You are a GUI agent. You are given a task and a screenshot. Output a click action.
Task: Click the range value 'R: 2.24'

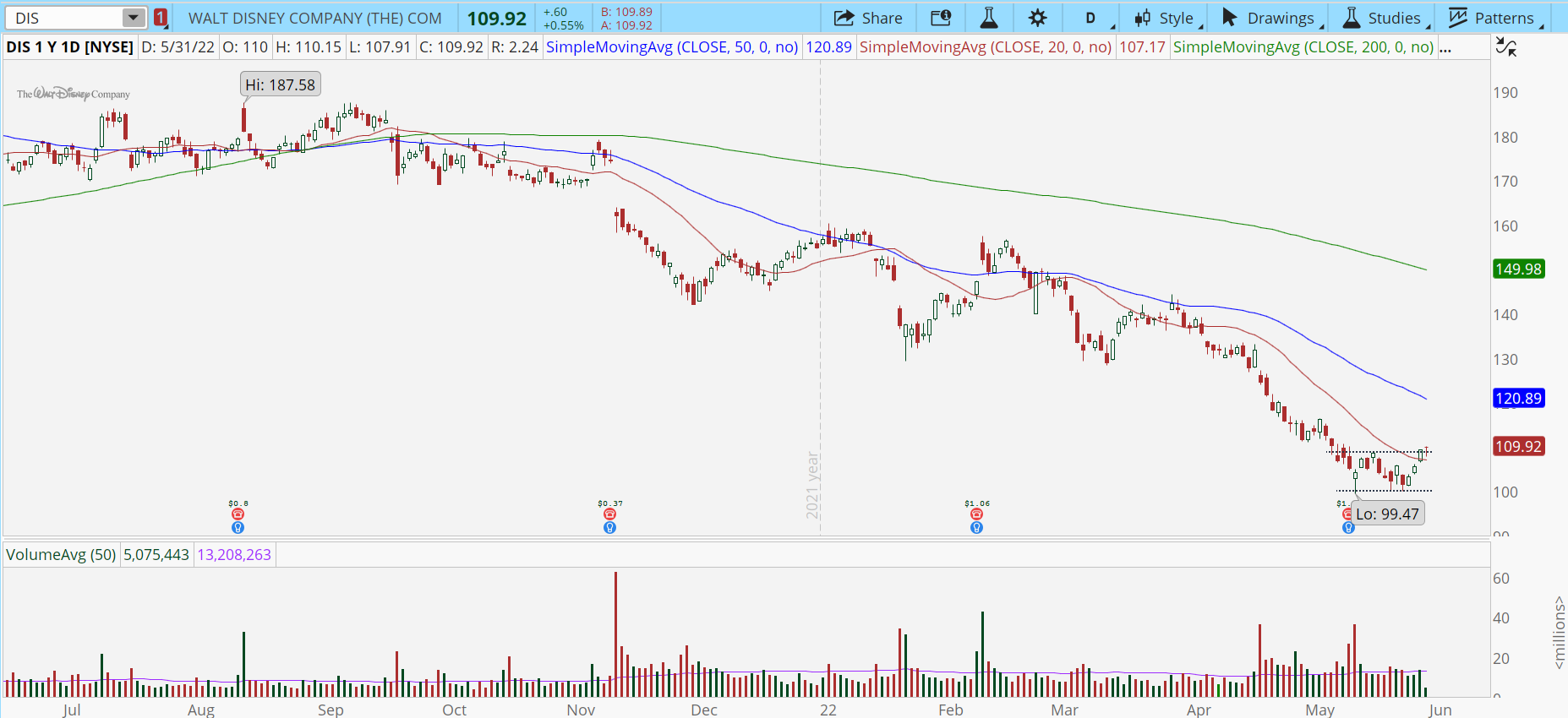515,47
